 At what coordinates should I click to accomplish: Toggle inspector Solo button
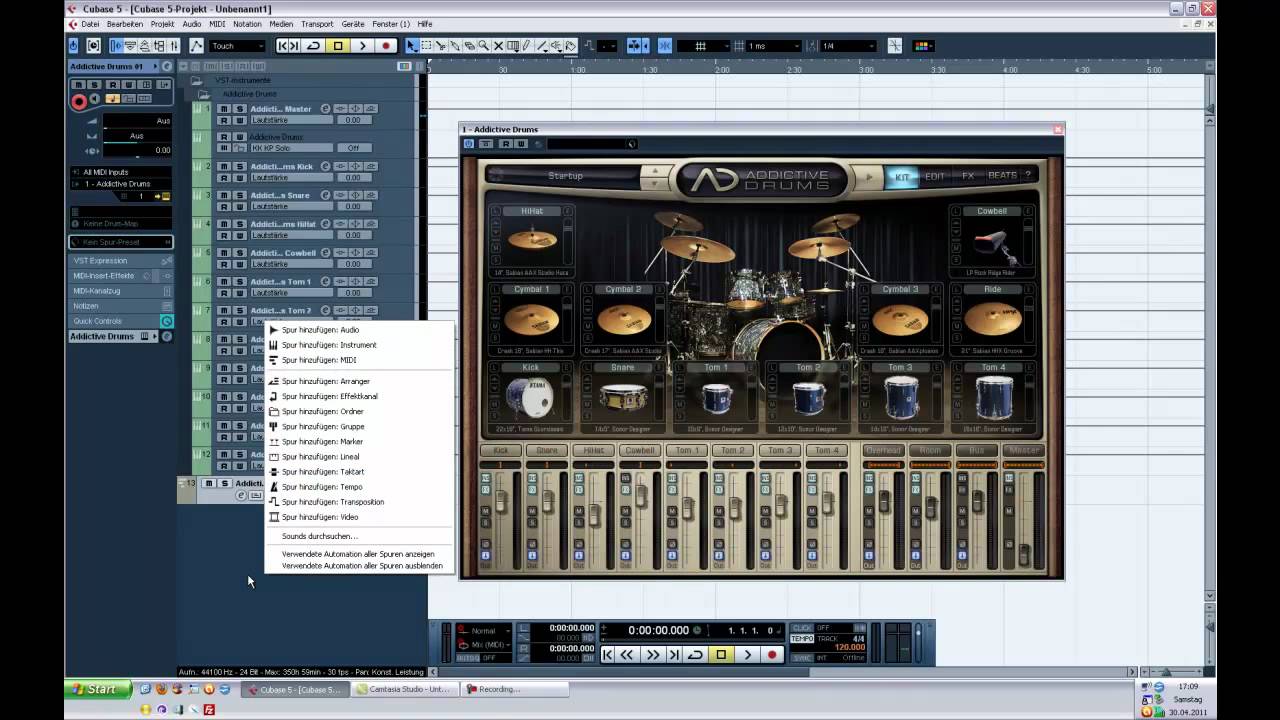click(94, 85)
